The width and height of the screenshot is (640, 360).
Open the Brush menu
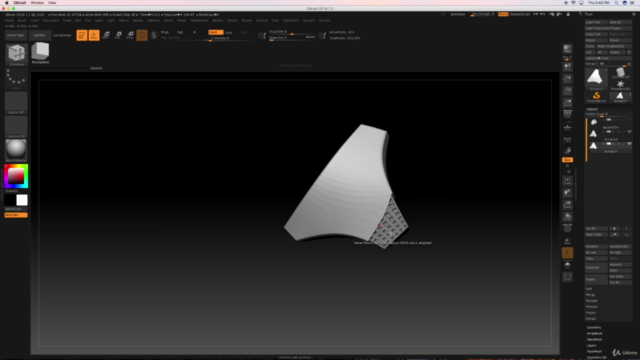tap(22, 20)
